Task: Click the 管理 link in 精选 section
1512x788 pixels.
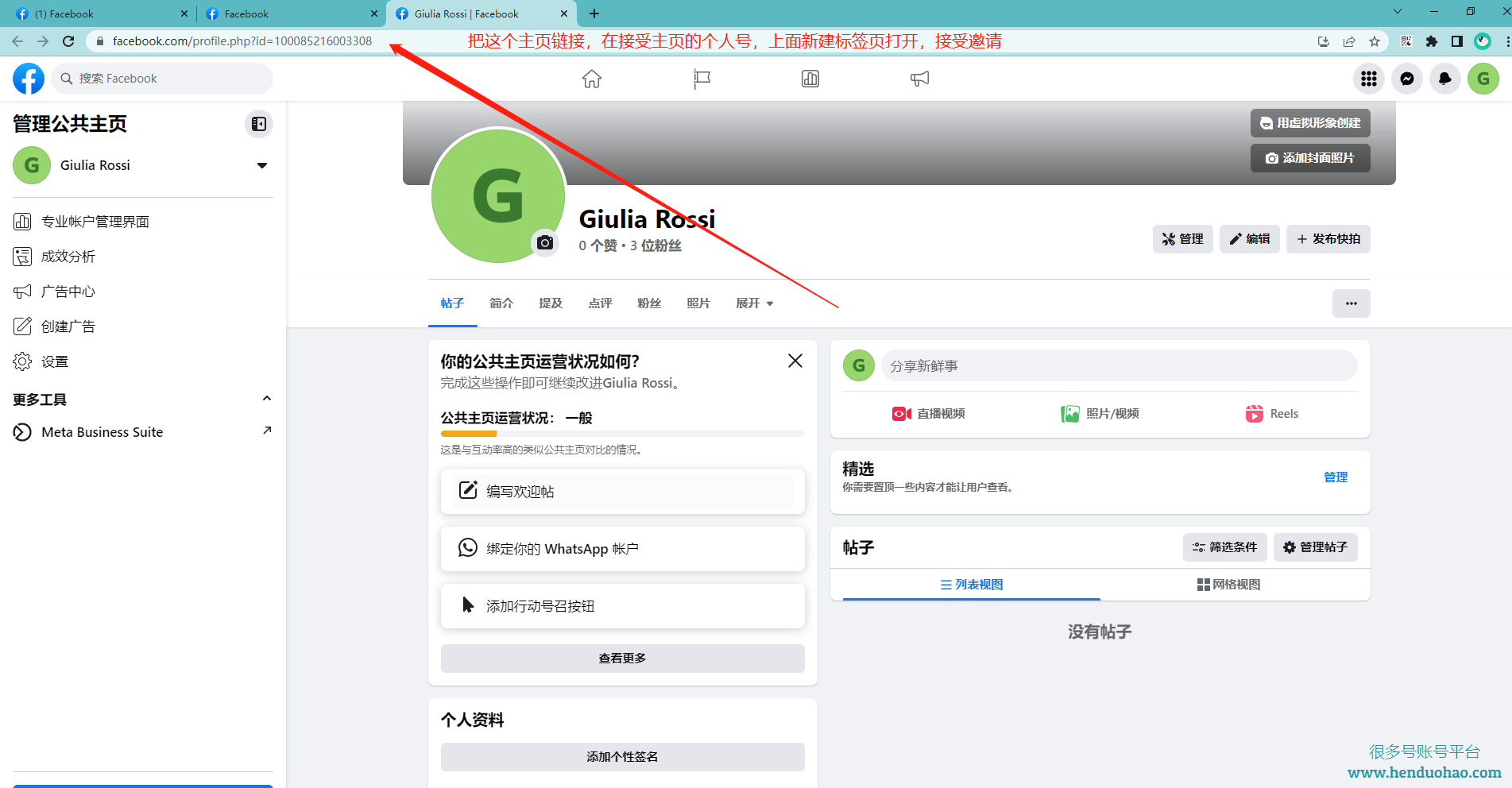Action: (x=1336, y=477)
